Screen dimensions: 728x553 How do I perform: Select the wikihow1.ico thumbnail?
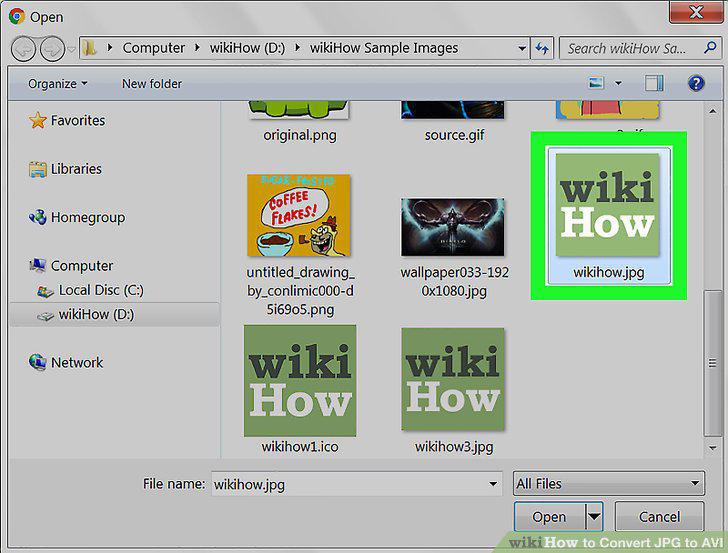coord(300,381)
